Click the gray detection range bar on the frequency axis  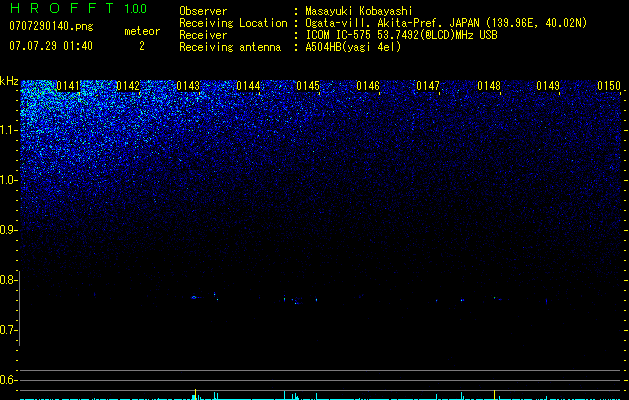tap(19, 308)
